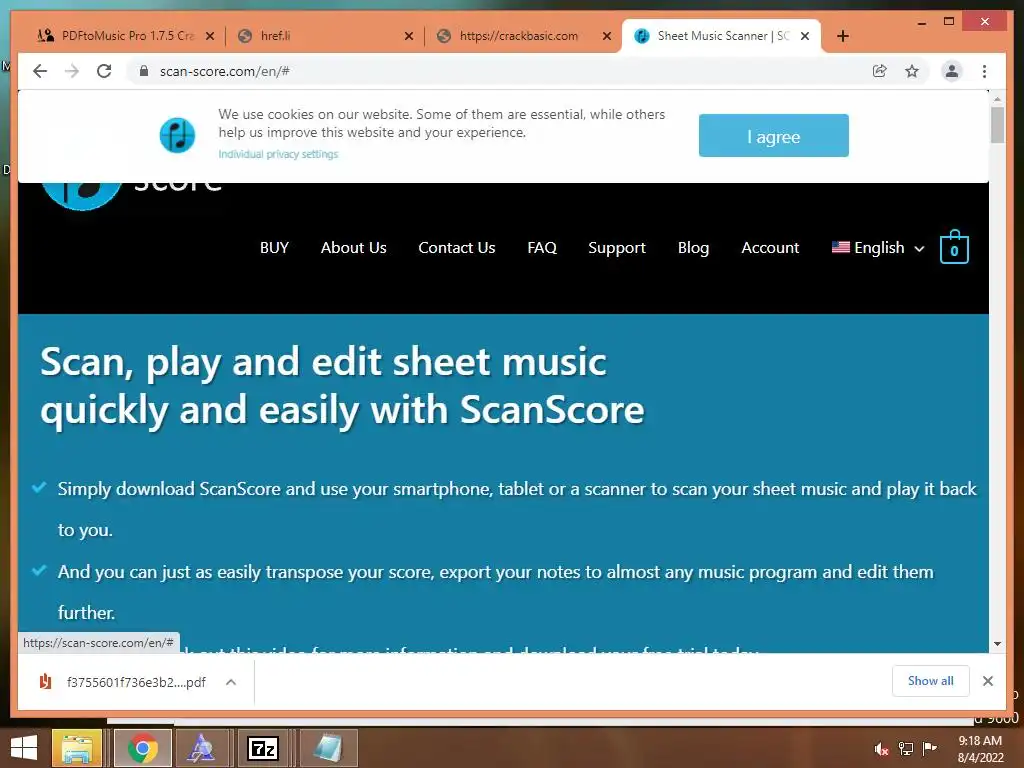Open the Action Center flag icon
The height and width of the screenshot is (768, 1024).
[x=929, y=748]
